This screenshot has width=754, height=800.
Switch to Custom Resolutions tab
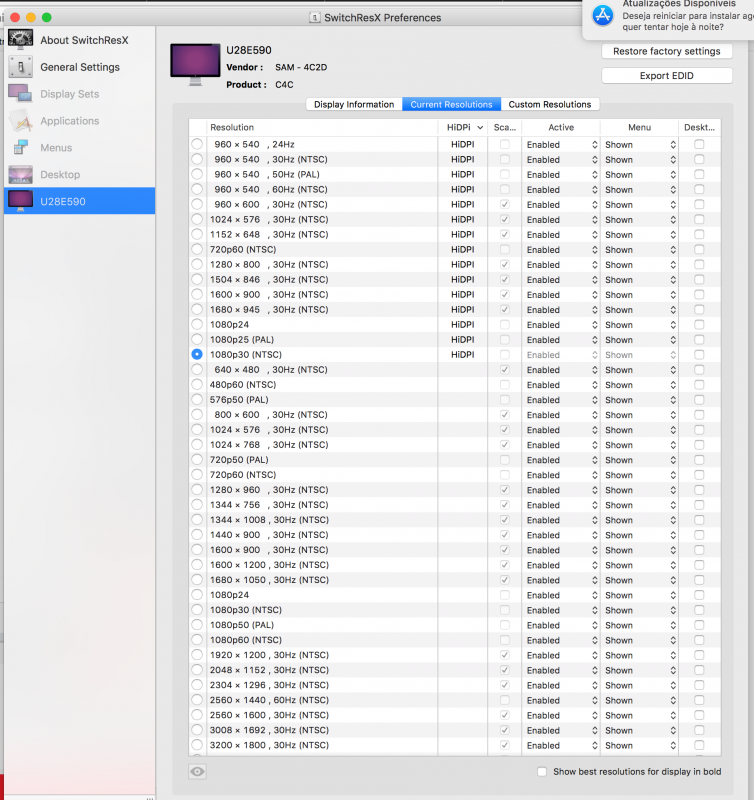pos(550,104)
